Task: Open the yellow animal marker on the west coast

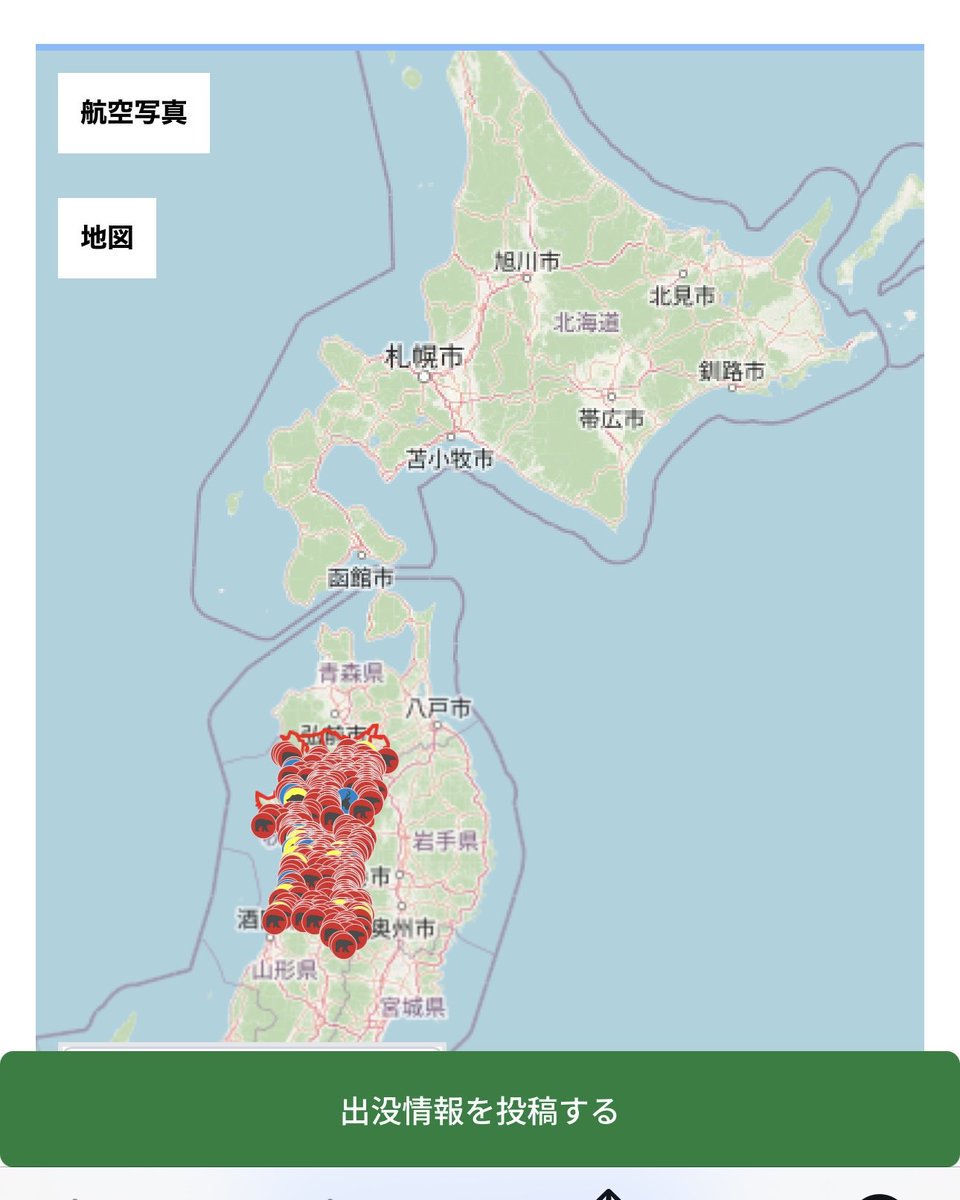Action: [294, 796]
